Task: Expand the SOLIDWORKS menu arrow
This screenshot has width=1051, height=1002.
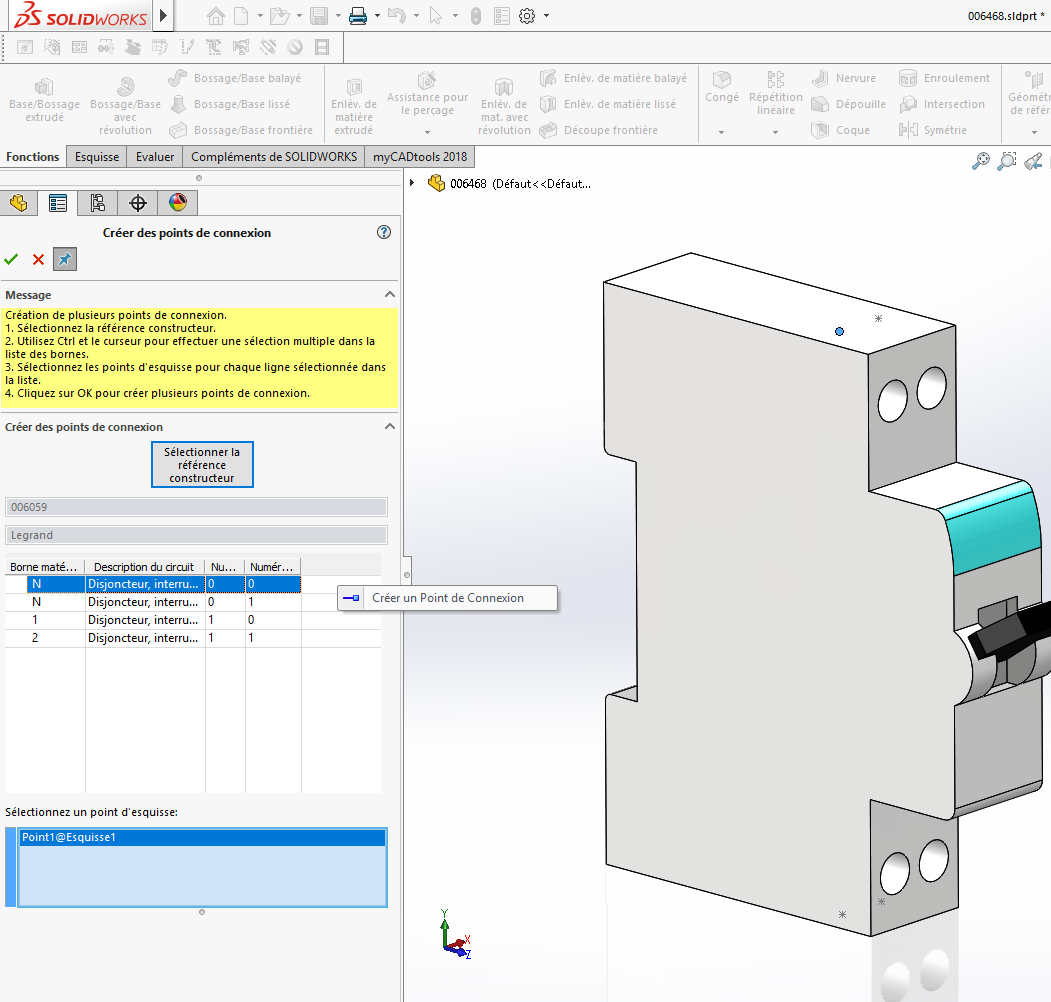Action: tap(164, 15)
